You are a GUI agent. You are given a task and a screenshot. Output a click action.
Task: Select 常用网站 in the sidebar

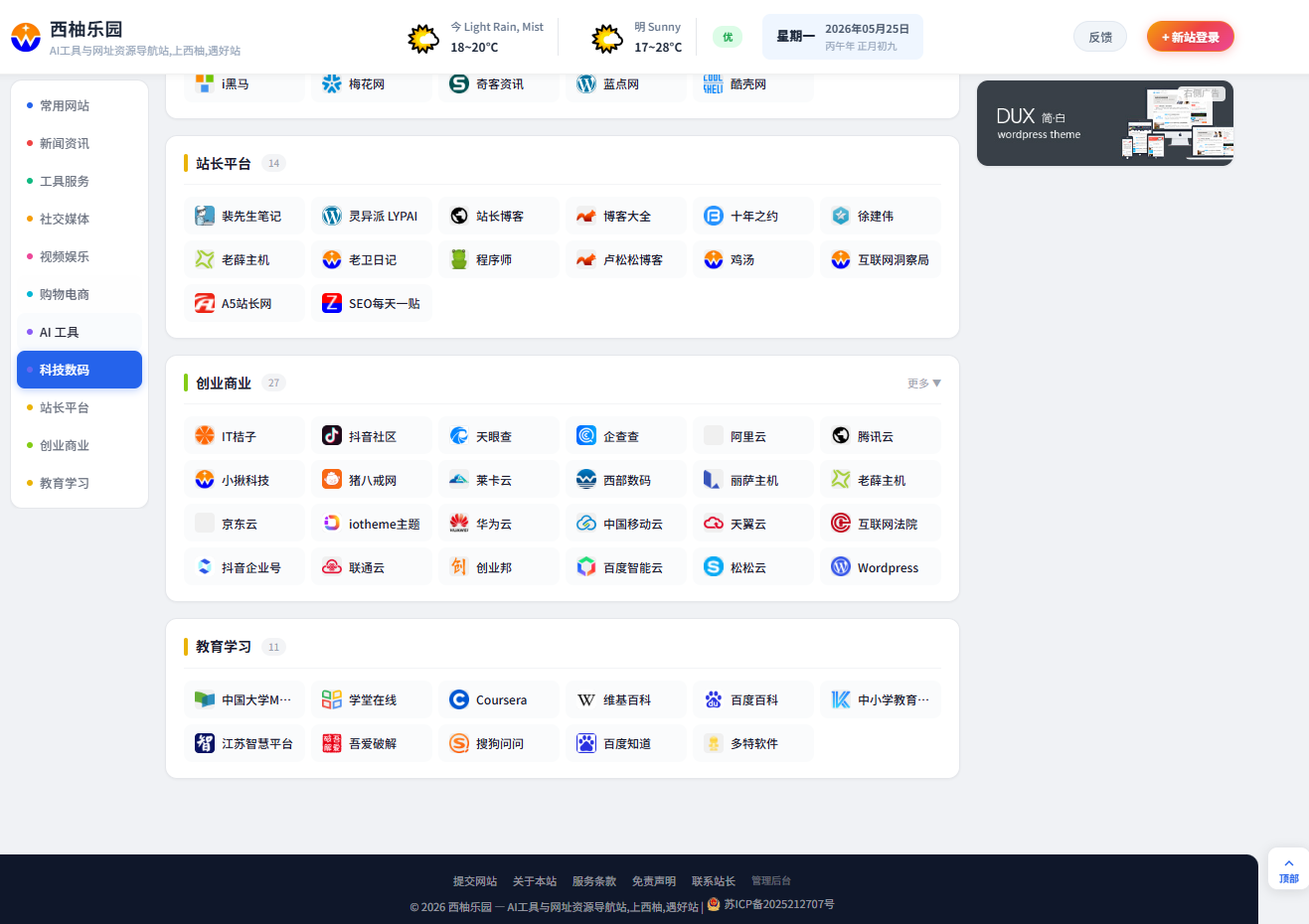coord(80,105)
